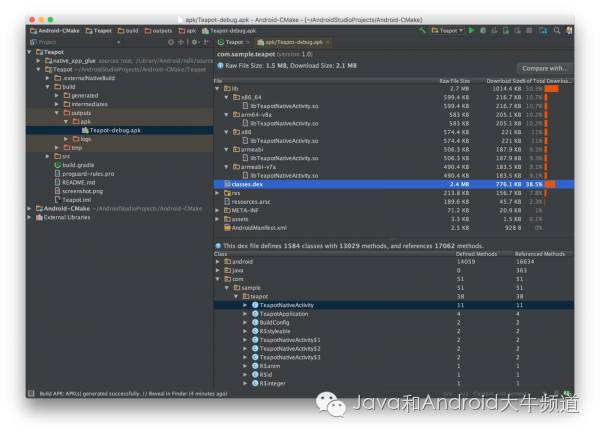Click the hide panel icon in Project toolbar

(x=206, y=42)
